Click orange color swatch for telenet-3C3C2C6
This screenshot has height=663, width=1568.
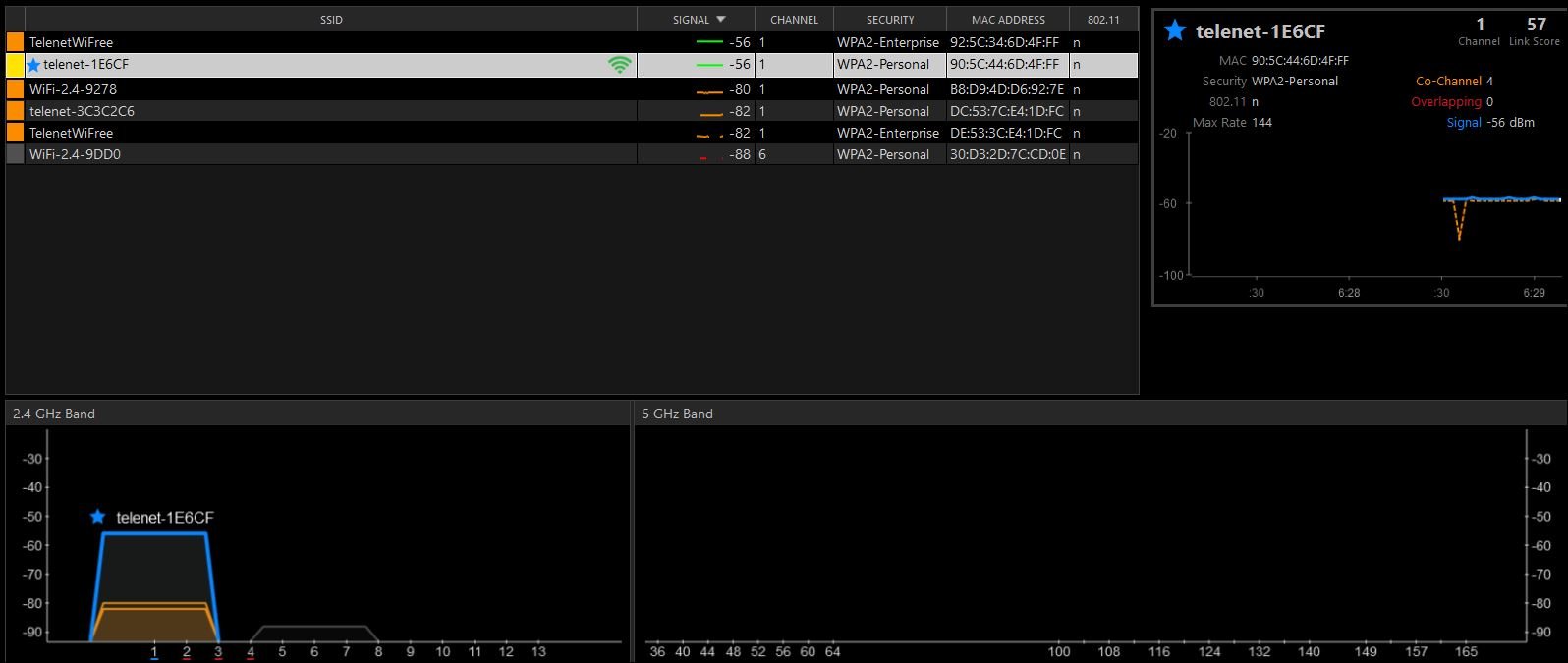click(x=15, y=111)
